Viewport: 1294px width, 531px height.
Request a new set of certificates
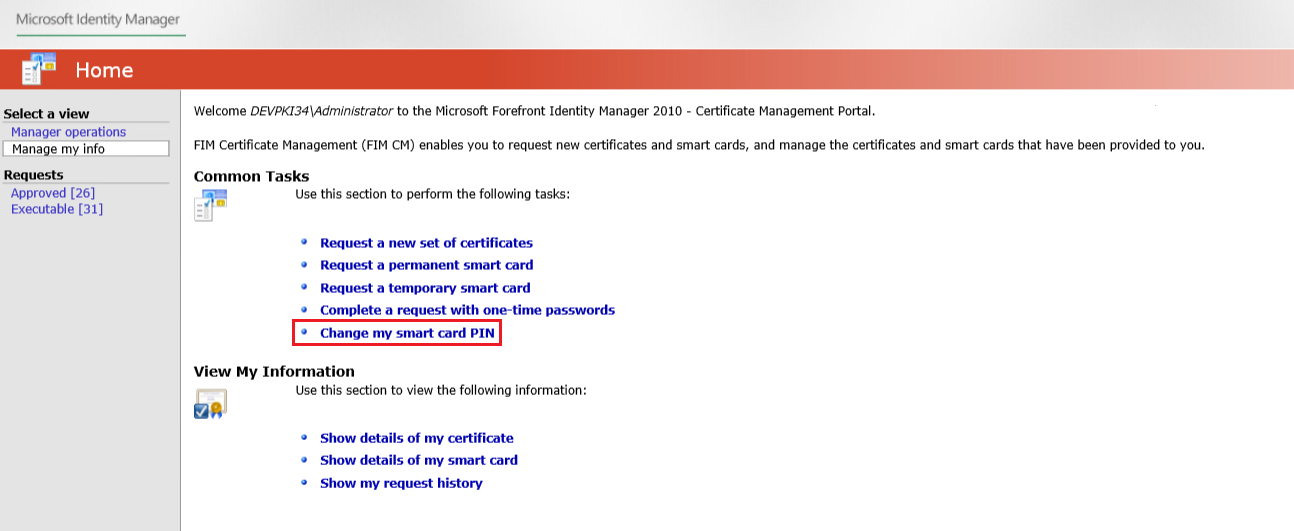(x=426, y=243)
